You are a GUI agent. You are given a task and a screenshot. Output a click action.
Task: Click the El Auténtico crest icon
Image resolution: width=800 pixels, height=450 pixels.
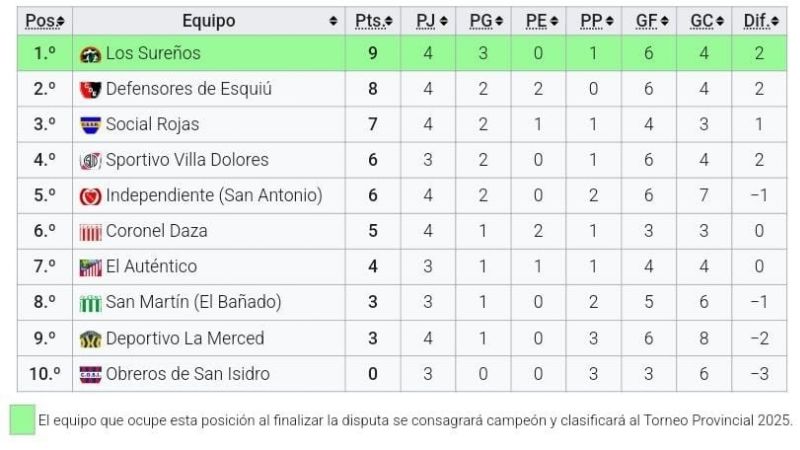(x=91, y=267)
